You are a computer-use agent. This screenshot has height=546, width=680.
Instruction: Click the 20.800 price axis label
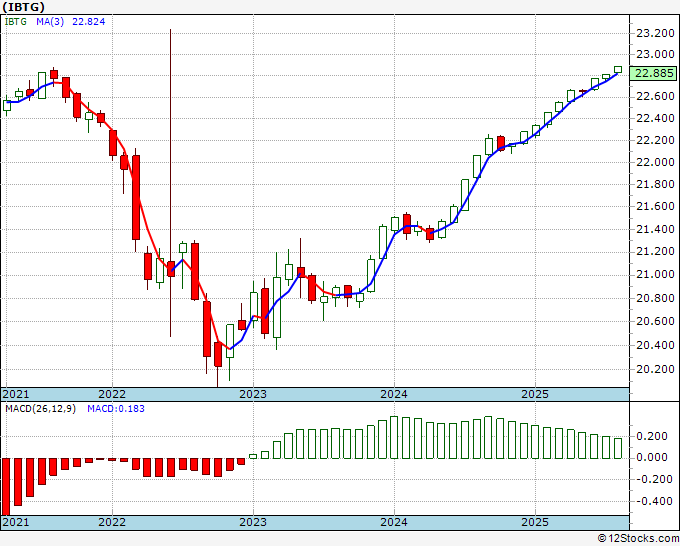pos(655,298)
